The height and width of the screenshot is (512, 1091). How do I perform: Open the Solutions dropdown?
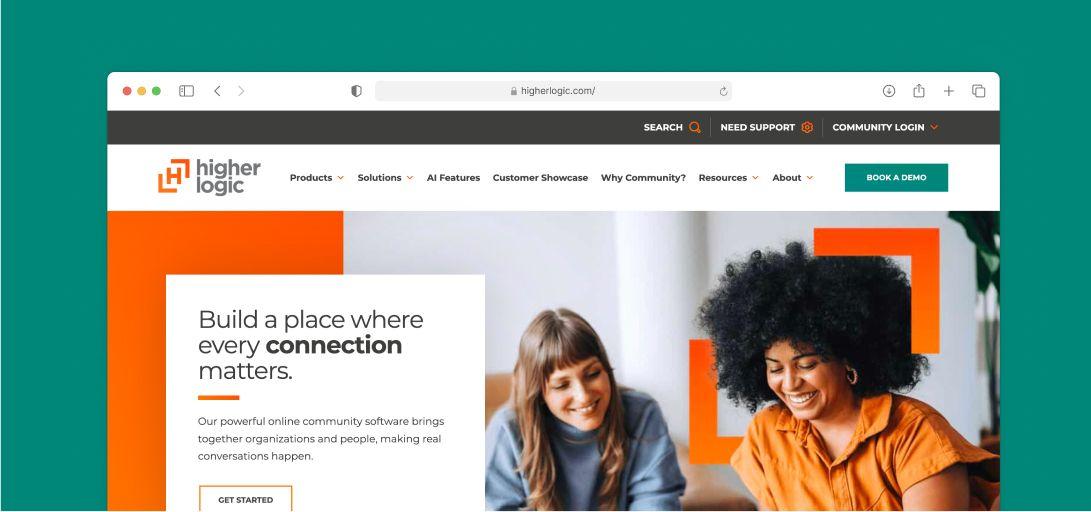click(385, 178)
